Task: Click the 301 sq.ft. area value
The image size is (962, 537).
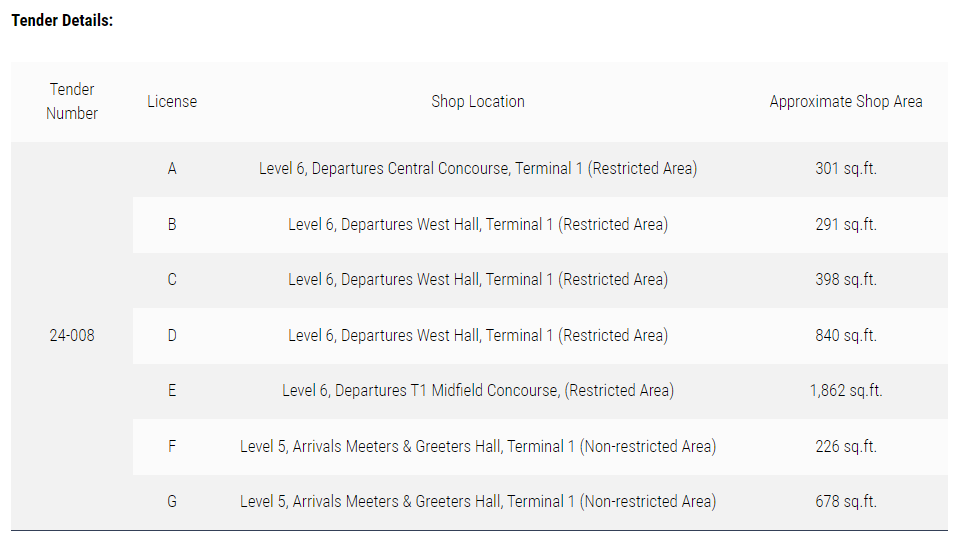Action: [x=846, y=169]
